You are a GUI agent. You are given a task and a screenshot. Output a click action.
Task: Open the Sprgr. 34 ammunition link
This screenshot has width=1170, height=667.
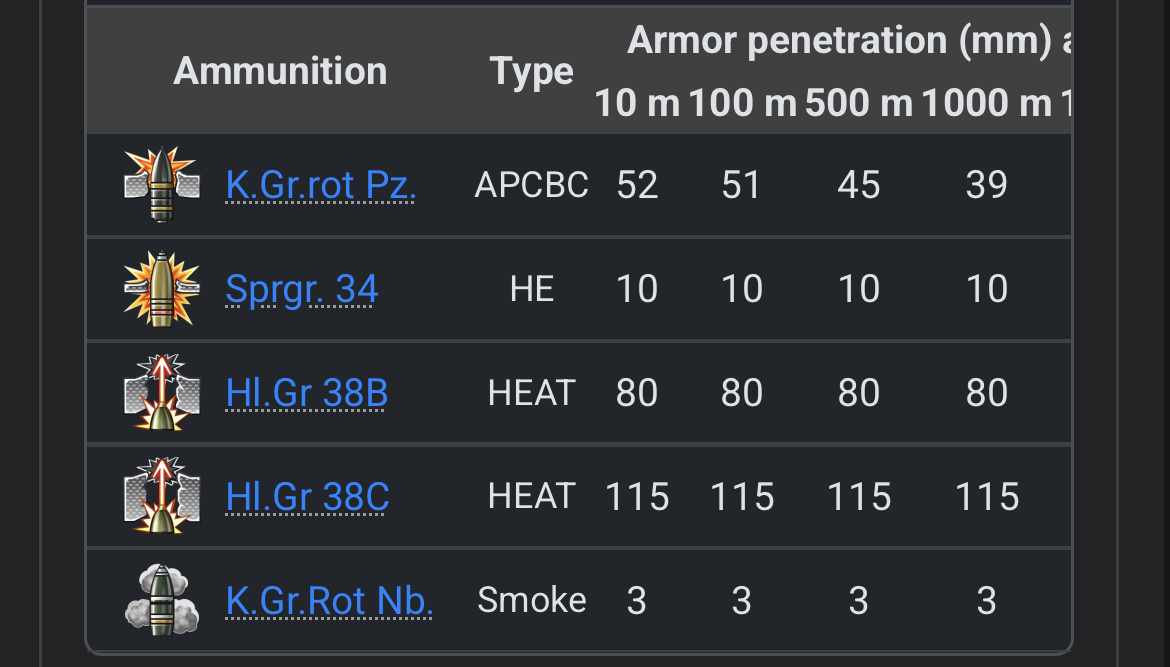tap(302, 289)
